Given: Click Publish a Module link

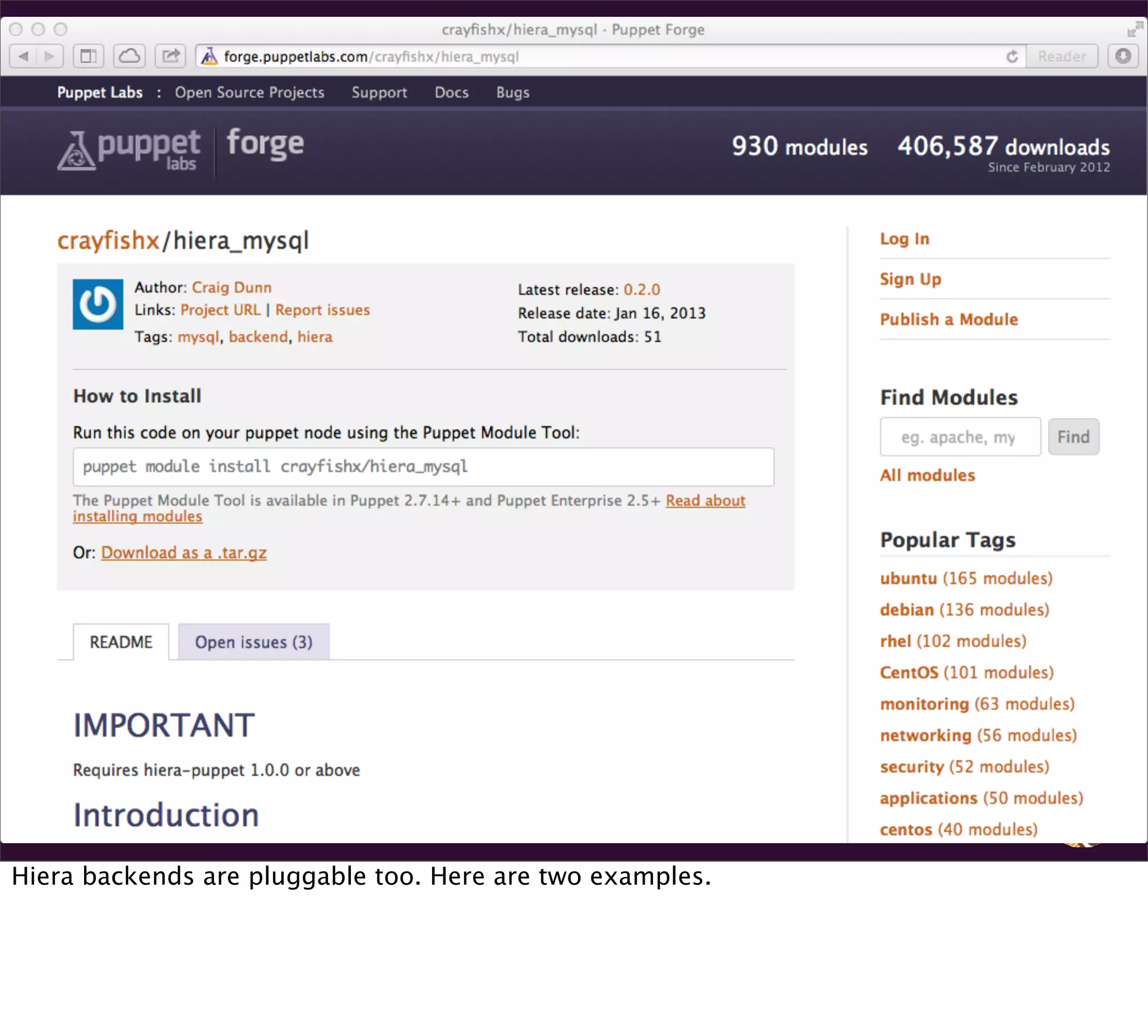Looking at the screenshot, I should click(x=949, y=320).
